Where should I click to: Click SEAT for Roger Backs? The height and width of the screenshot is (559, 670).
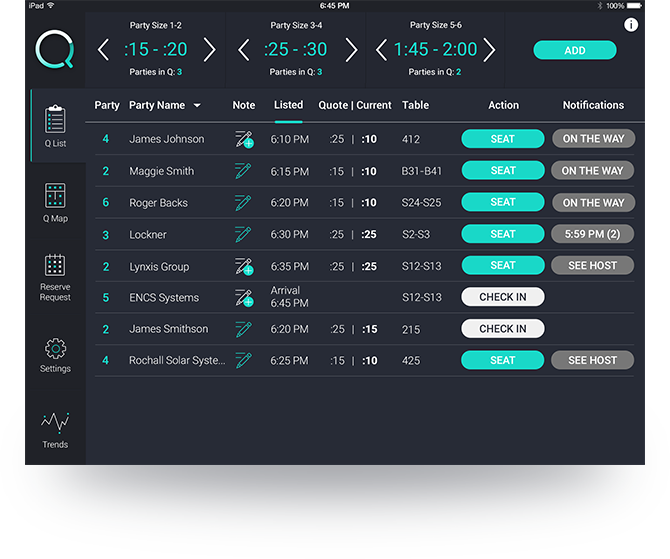[502, 202]
